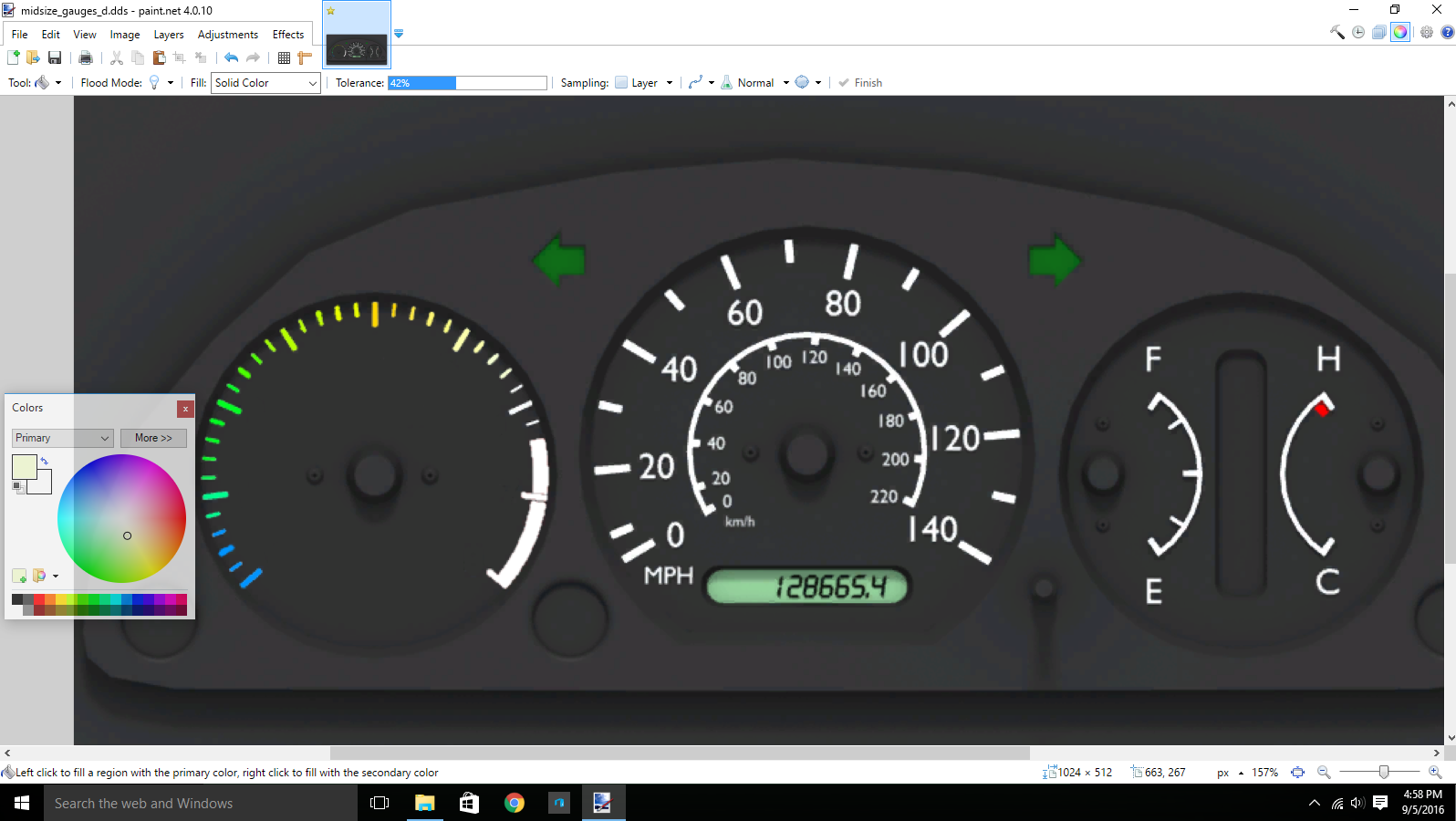Redo the action with the Redo arrow
The image size is (1456, 821).
[x=253, y=57]
